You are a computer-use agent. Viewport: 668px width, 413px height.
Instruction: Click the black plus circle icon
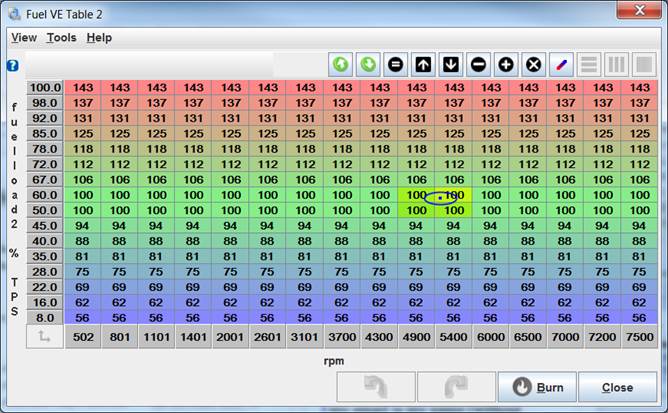coord(506,64)
